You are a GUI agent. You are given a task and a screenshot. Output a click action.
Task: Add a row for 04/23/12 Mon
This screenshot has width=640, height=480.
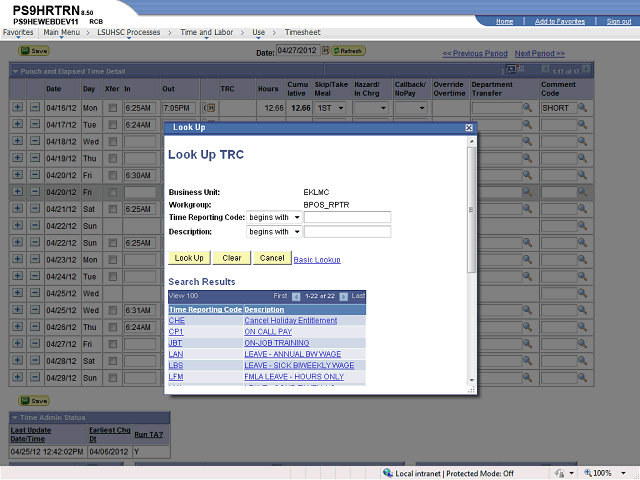[17, 259]
